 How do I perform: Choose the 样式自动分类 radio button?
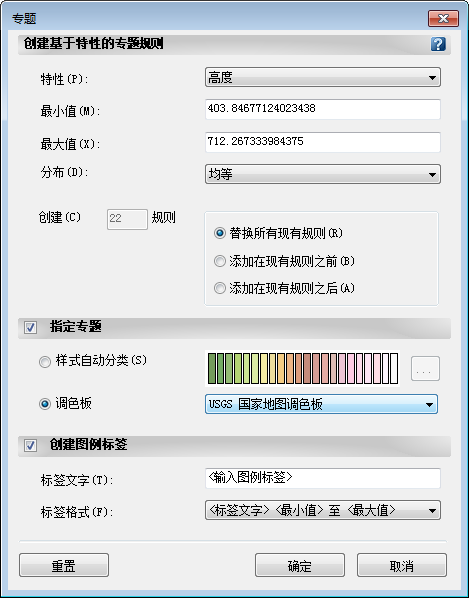[x=45, y=362]
